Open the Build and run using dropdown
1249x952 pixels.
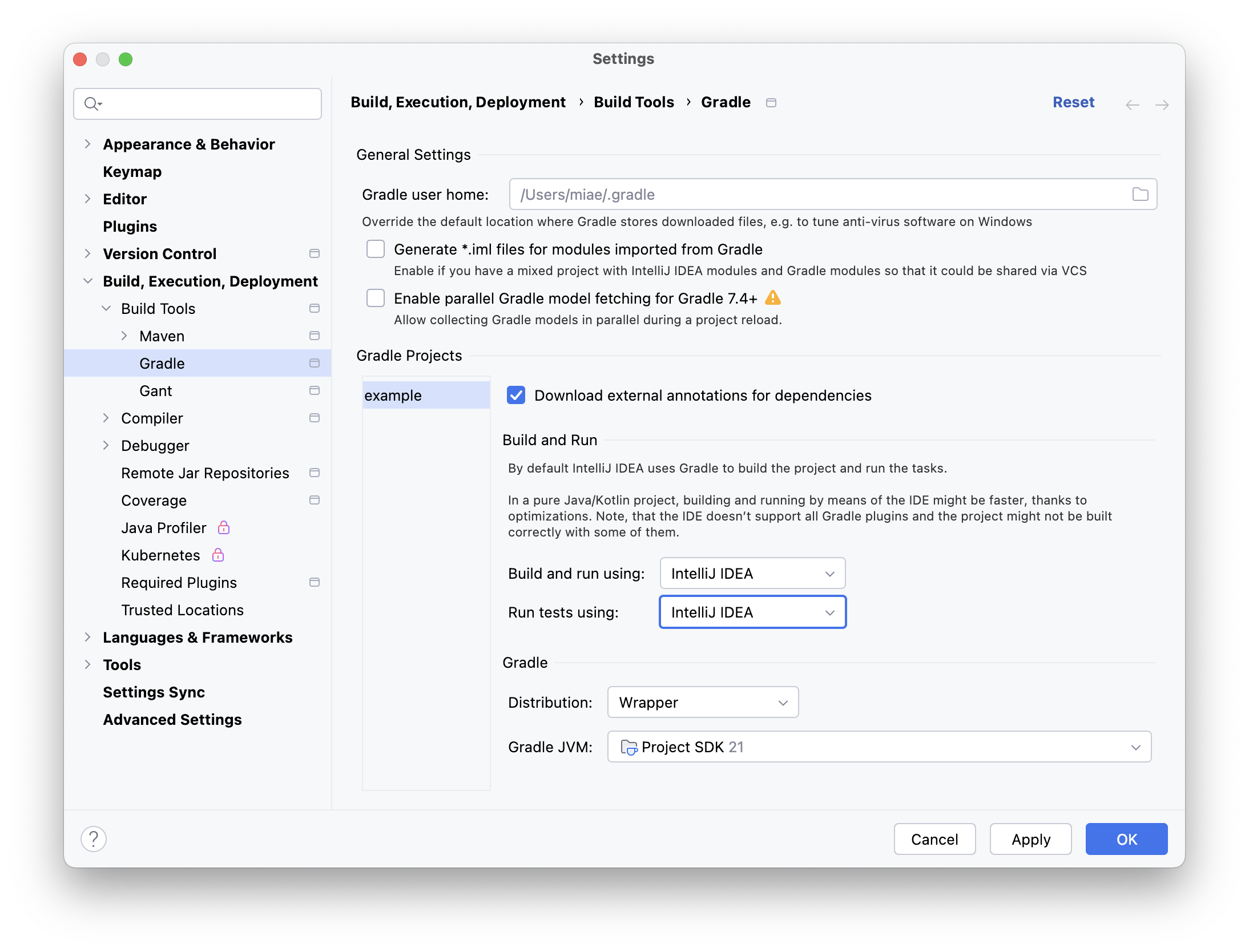[752, 573]
